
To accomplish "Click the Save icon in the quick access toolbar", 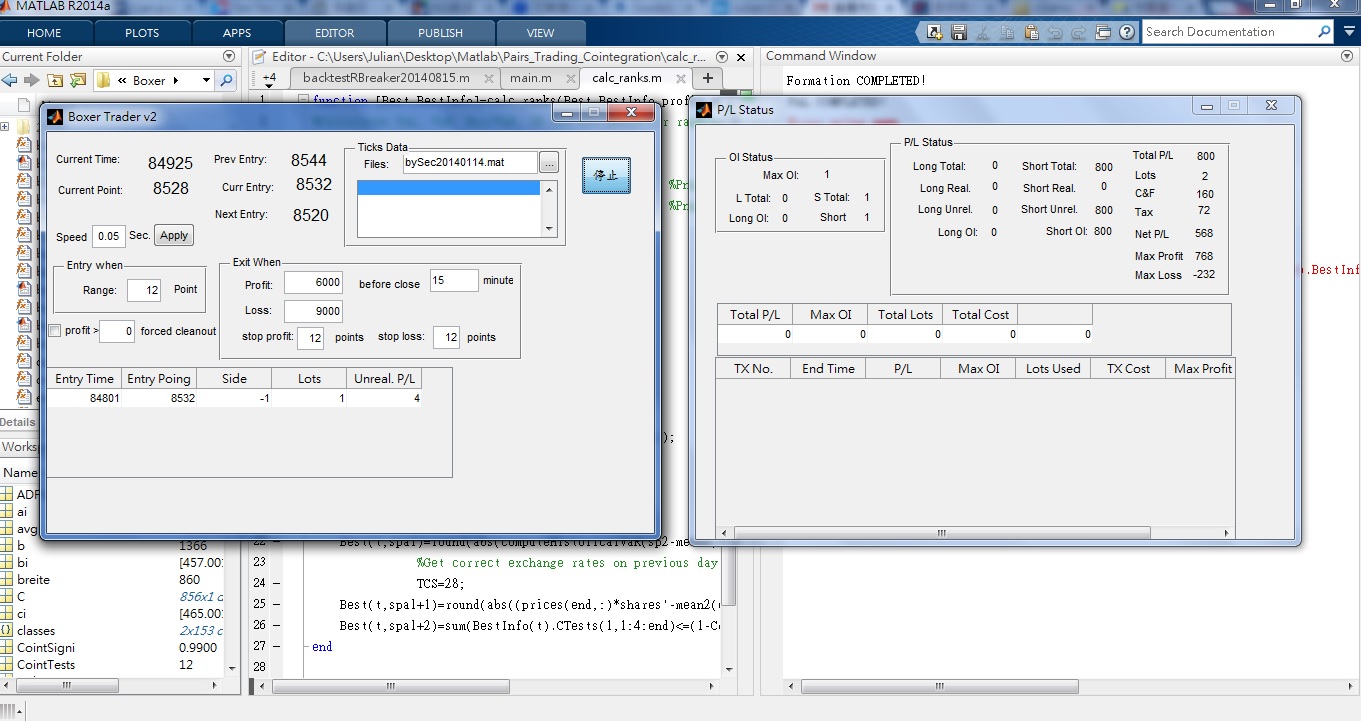I will point(959,32).
